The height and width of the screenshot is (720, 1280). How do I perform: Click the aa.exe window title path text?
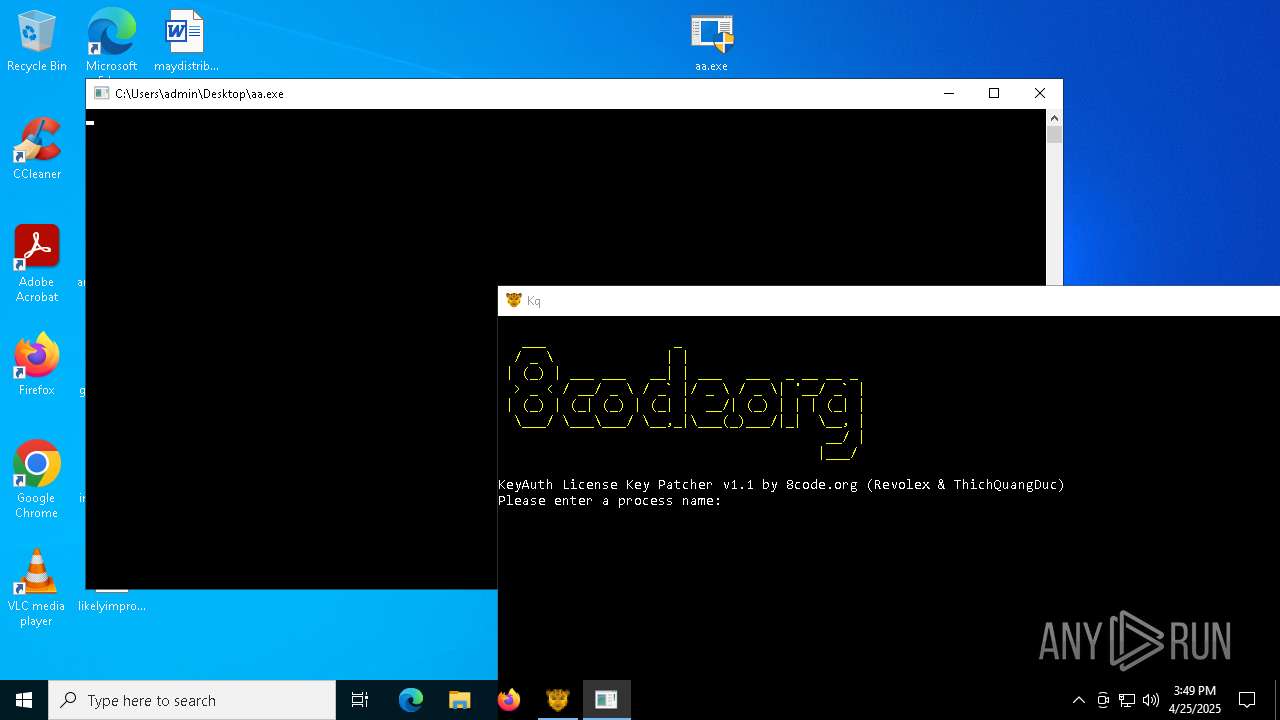point(199,94)
